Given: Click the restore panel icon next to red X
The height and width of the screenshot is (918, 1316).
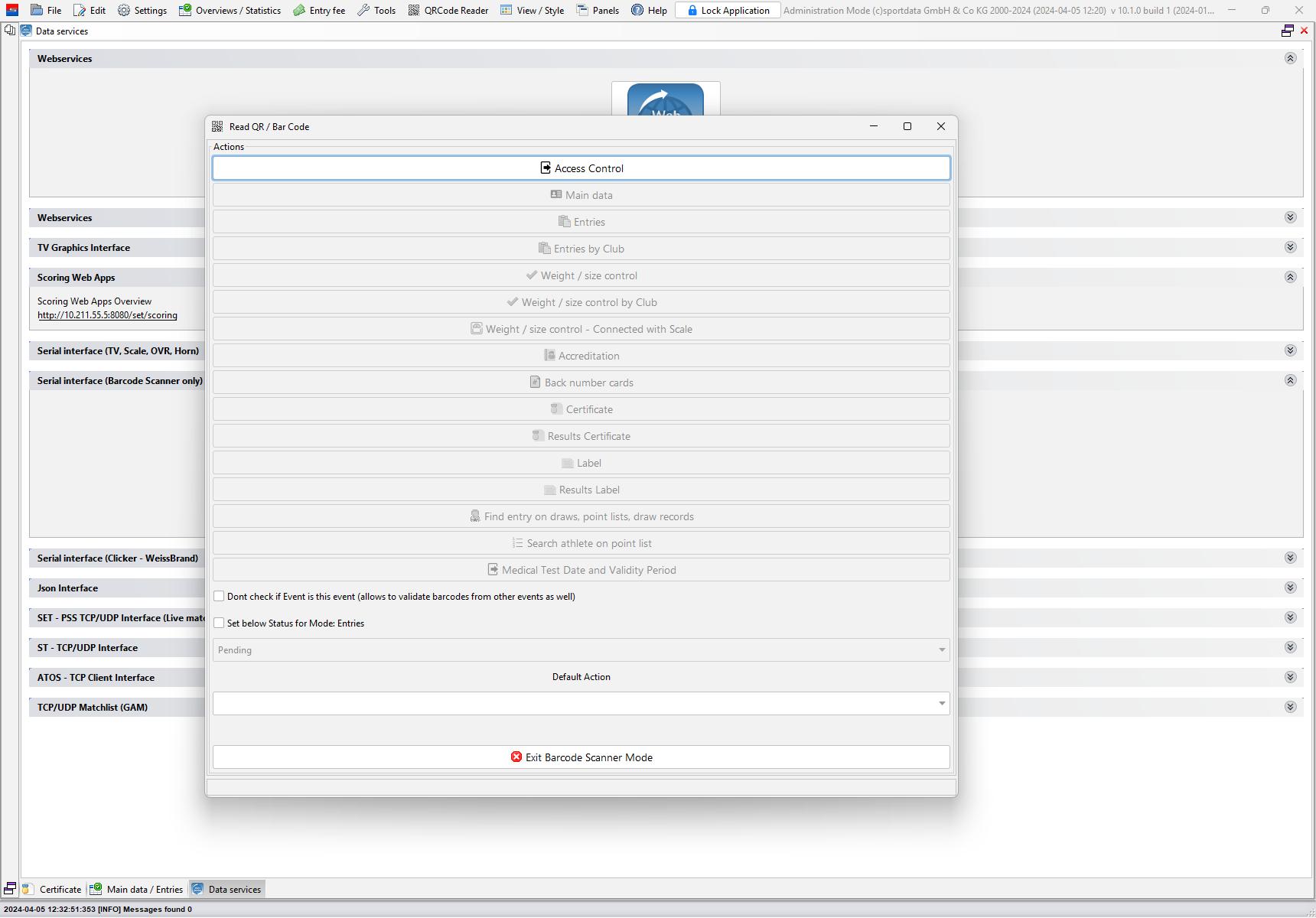Looking at the screenshot, I should point(1288,31).
